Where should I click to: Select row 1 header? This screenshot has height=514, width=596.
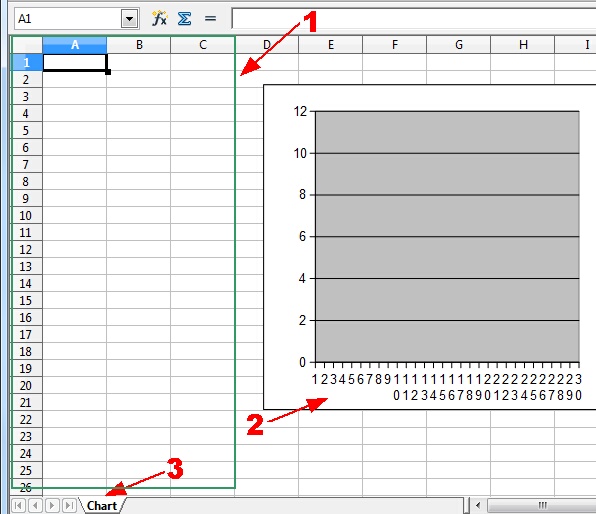click(x=27, y=62)
